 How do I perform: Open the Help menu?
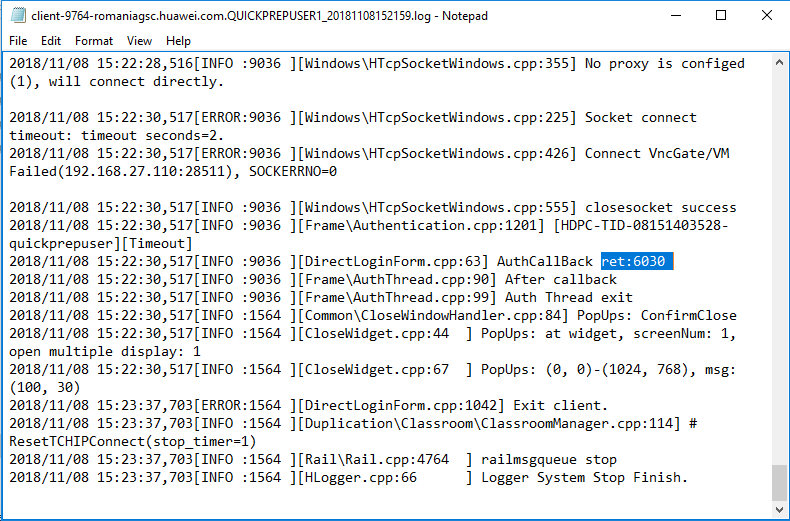(178, 41)
